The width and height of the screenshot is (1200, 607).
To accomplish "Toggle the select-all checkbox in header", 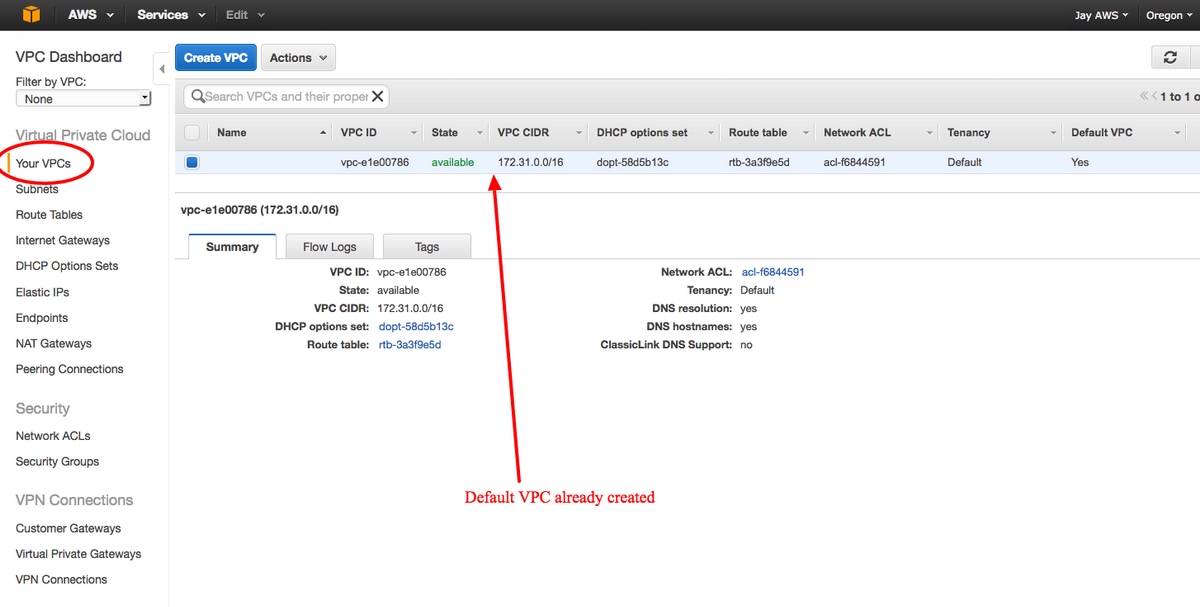I will point(192,132).
